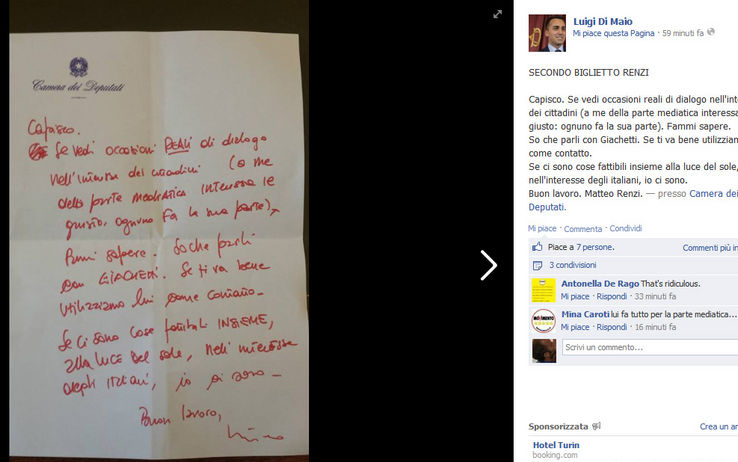The height and width of the screenshot is (462, 738).
Task: Click the shares icon beside 3 condivisioni
Action: tap(537, 265)
